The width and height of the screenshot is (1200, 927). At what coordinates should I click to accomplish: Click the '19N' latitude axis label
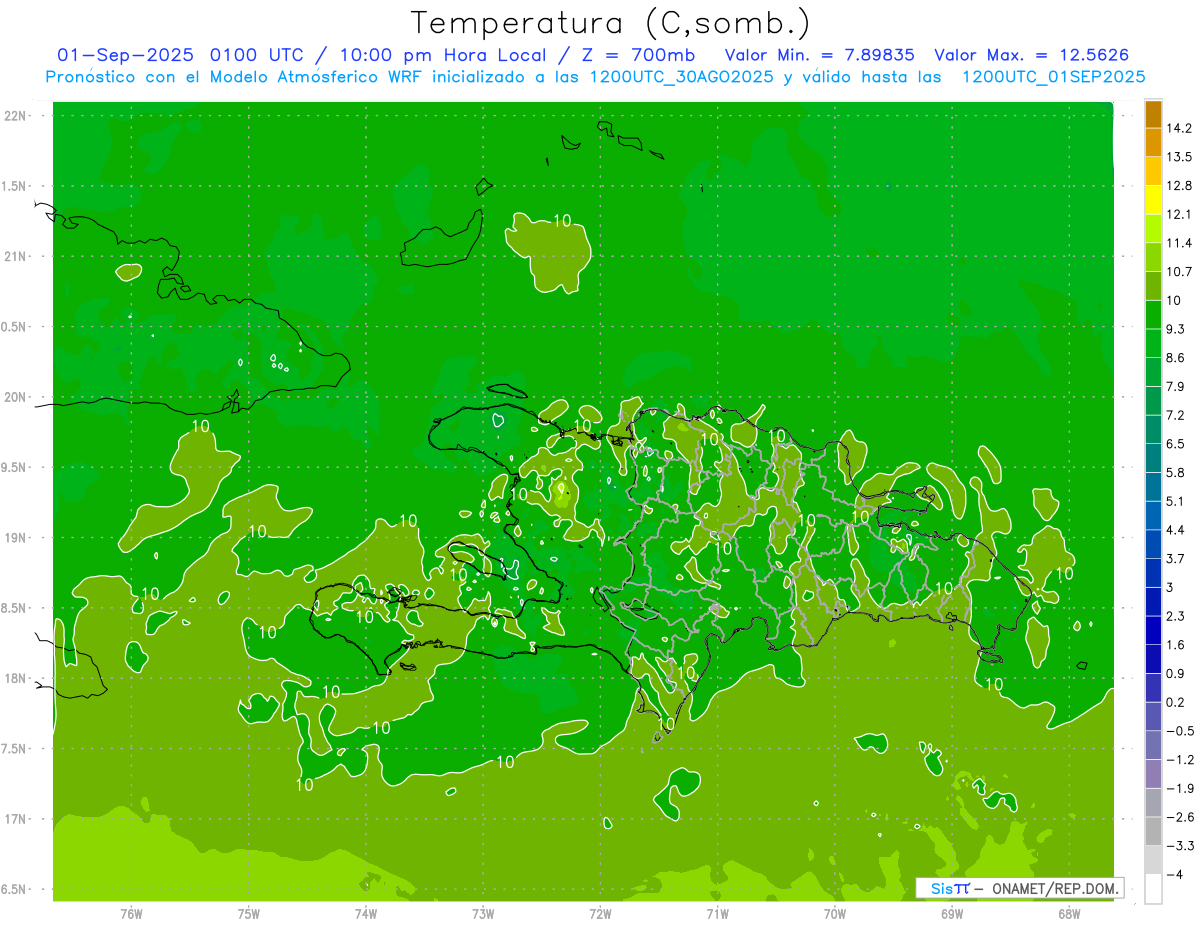(x=15, y=538)
